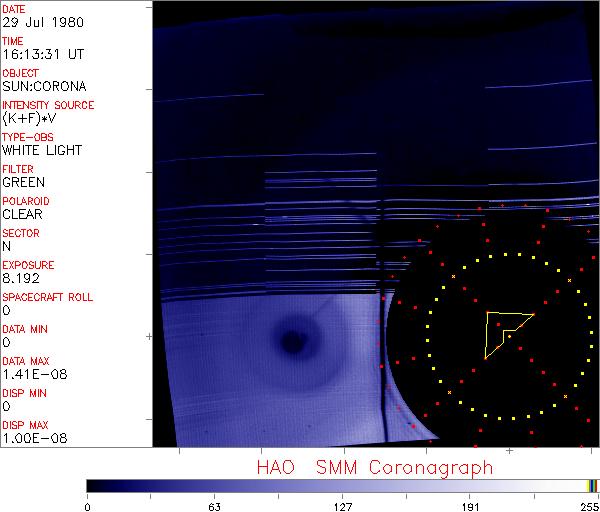Click the exposure value 8.192
The image size is (600, 512).
(x=22, y=278)
